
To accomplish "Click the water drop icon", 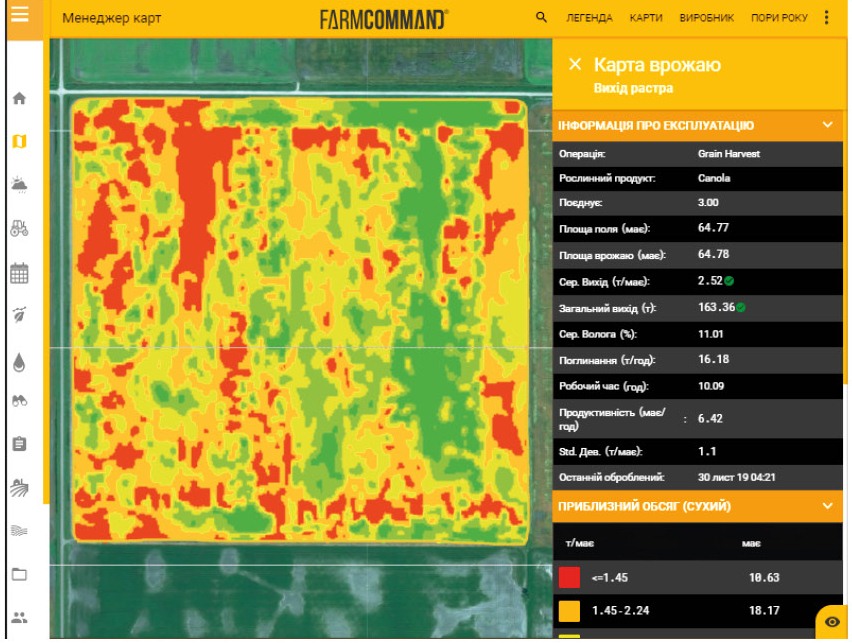I will coord(19,362).
